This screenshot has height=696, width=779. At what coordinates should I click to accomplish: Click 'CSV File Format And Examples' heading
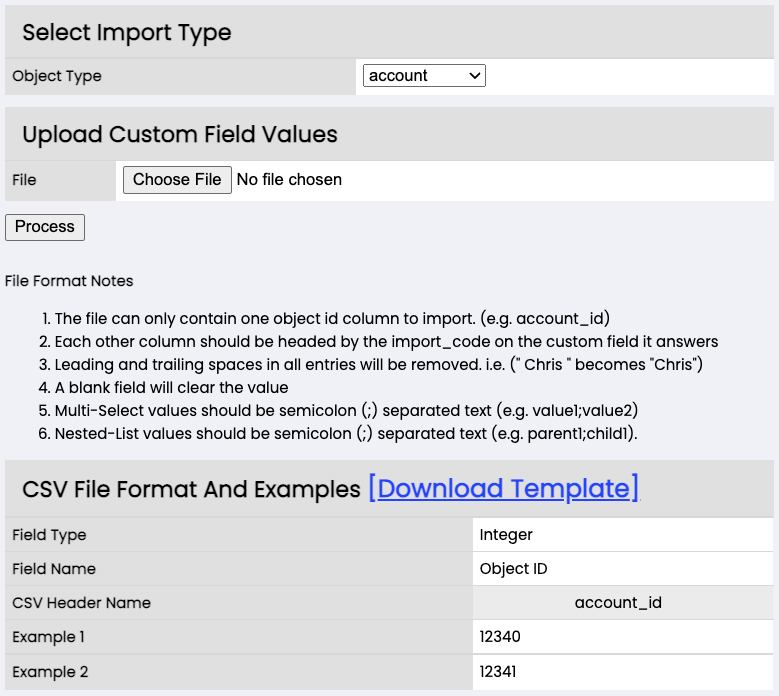[x=191, y=489]
